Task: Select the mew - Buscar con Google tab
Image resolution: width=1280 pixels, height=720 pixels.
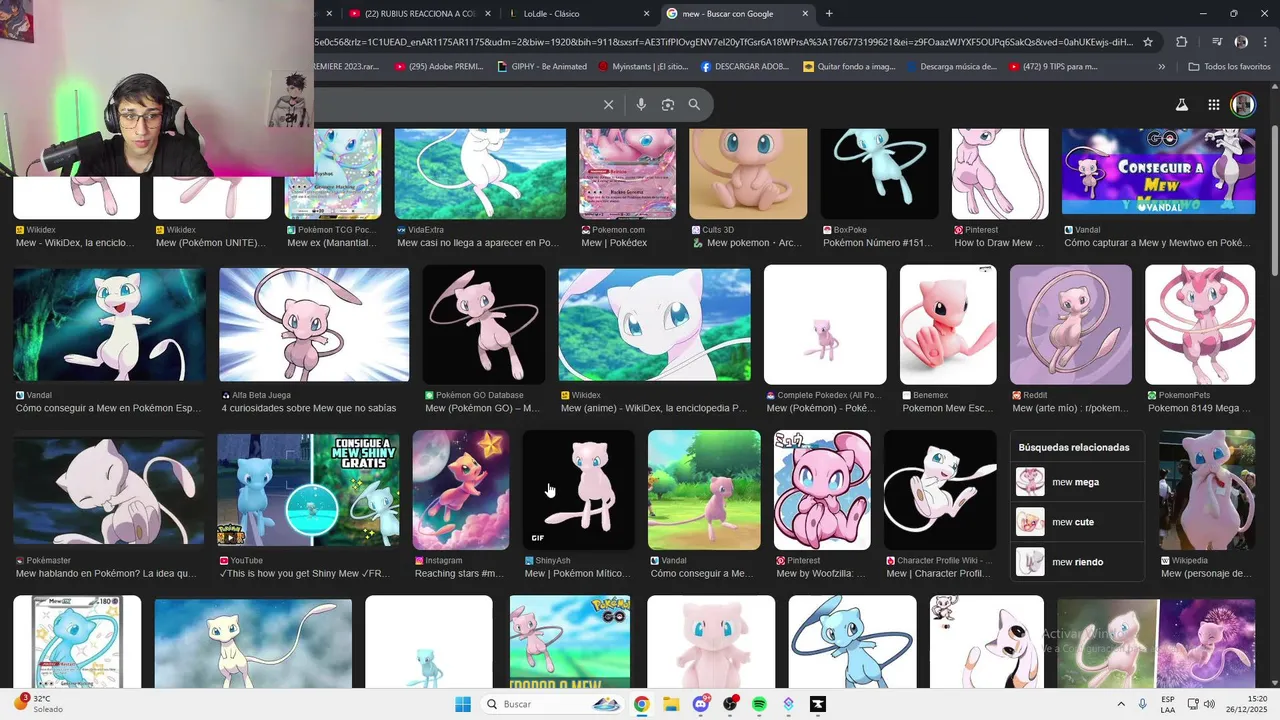Action: tap(737, 14)
